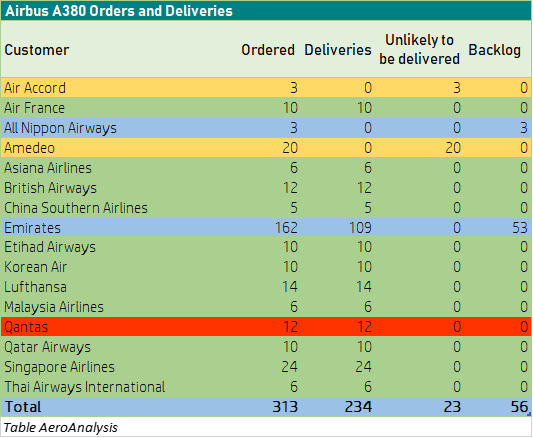Click the 'Emirates' customer cell
Image resolution: width=533 pixels, height=438 pixels.
[32, 228]
